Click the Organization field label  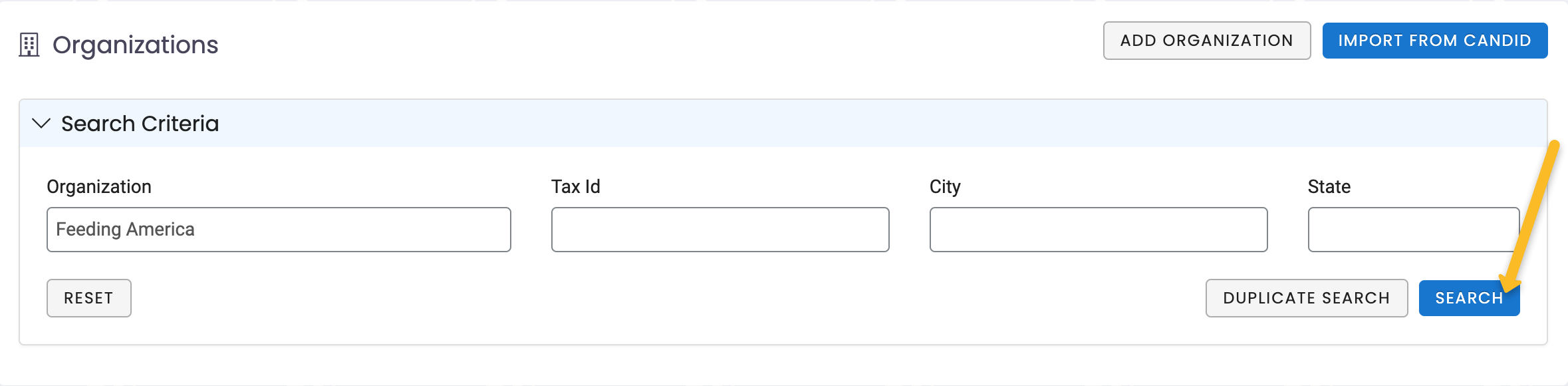(x=98, y=186)
